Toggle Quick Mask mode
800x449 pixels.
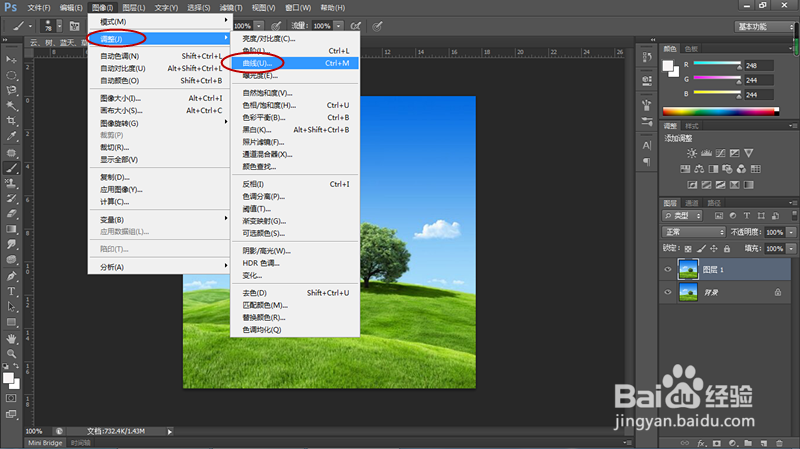click(11, 398)
